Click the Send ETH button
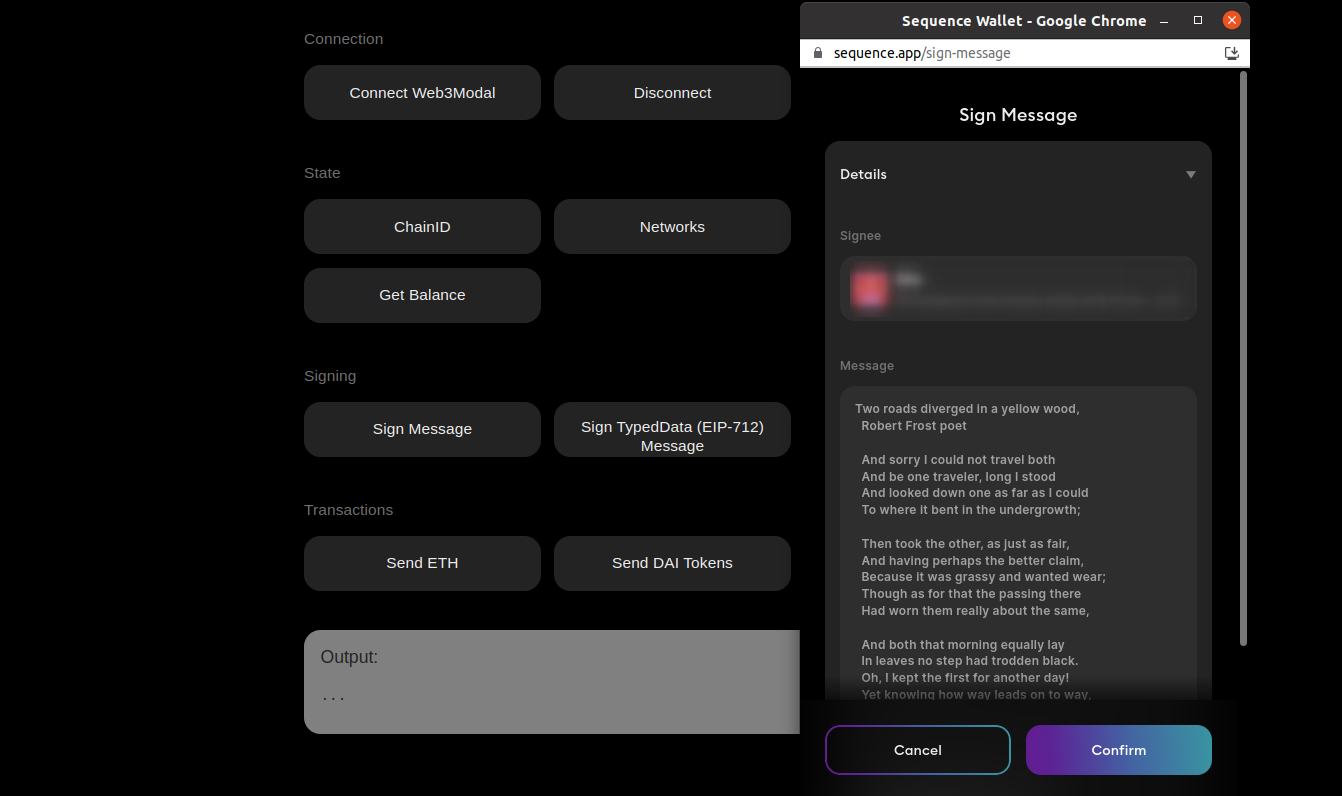 [422, 563]
